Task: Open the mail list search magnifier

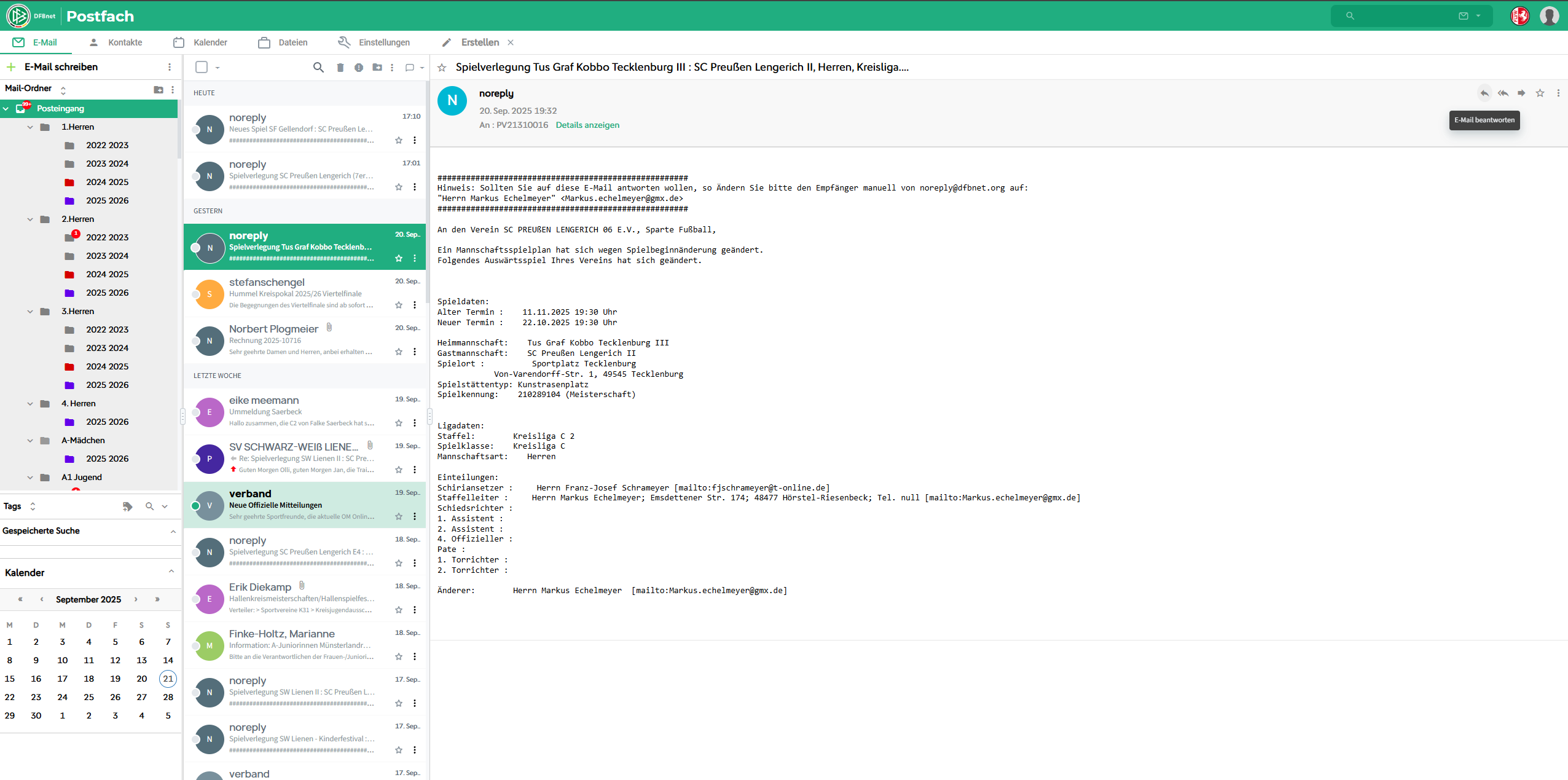Action: 318,68
